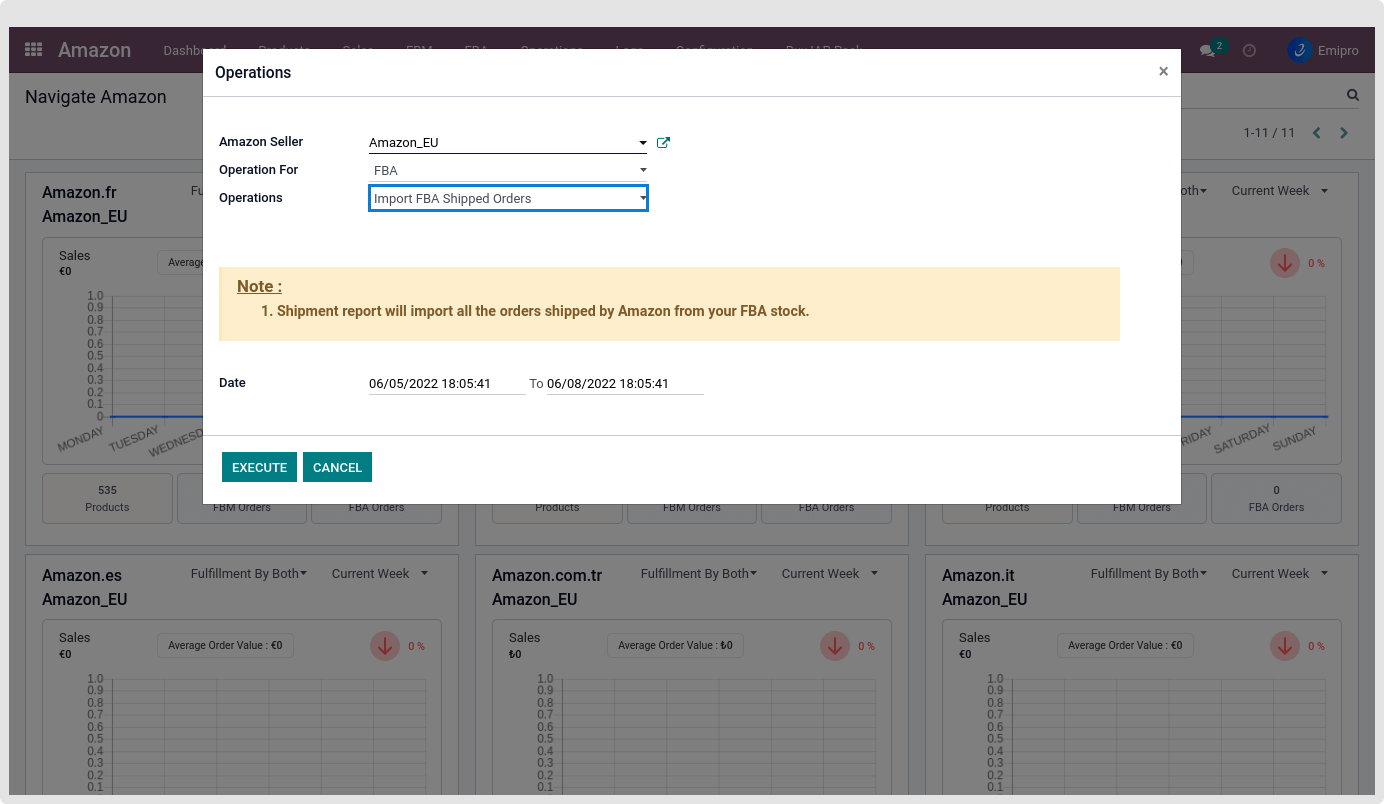Open the apps grid menu icon
This screenshot has width=1384, height=804.
click(x=33, y=50)
